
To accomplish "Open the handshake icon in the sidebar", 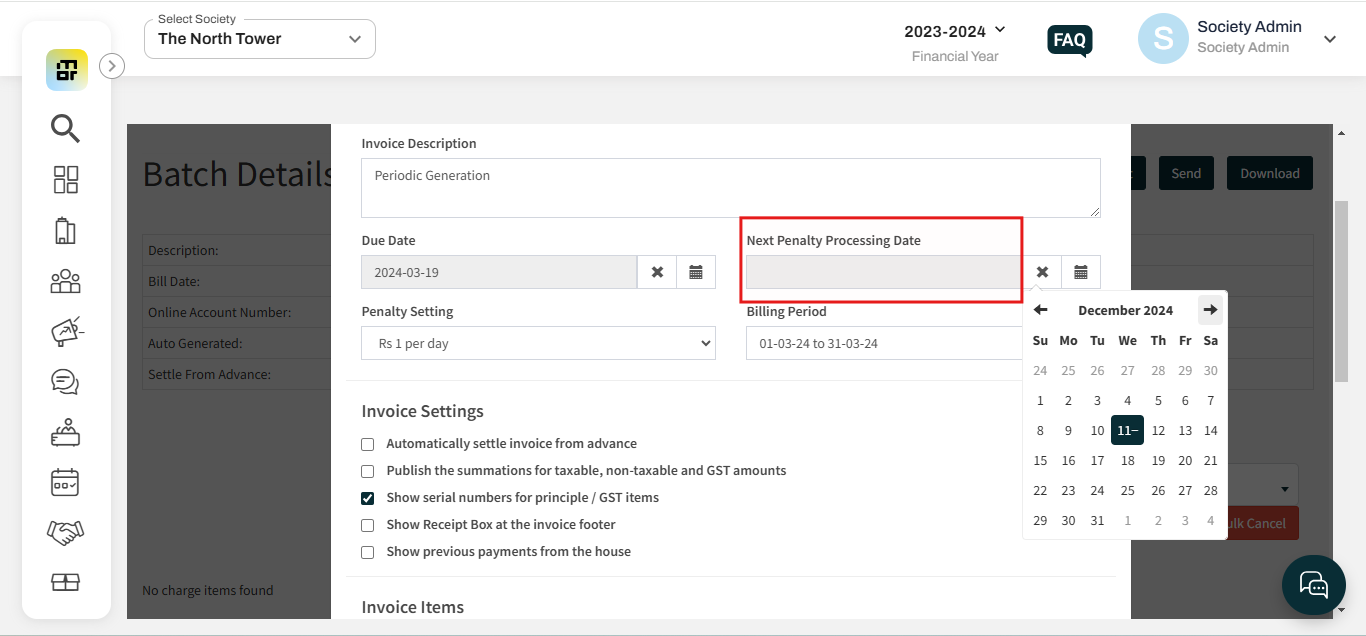I will 65,532.
